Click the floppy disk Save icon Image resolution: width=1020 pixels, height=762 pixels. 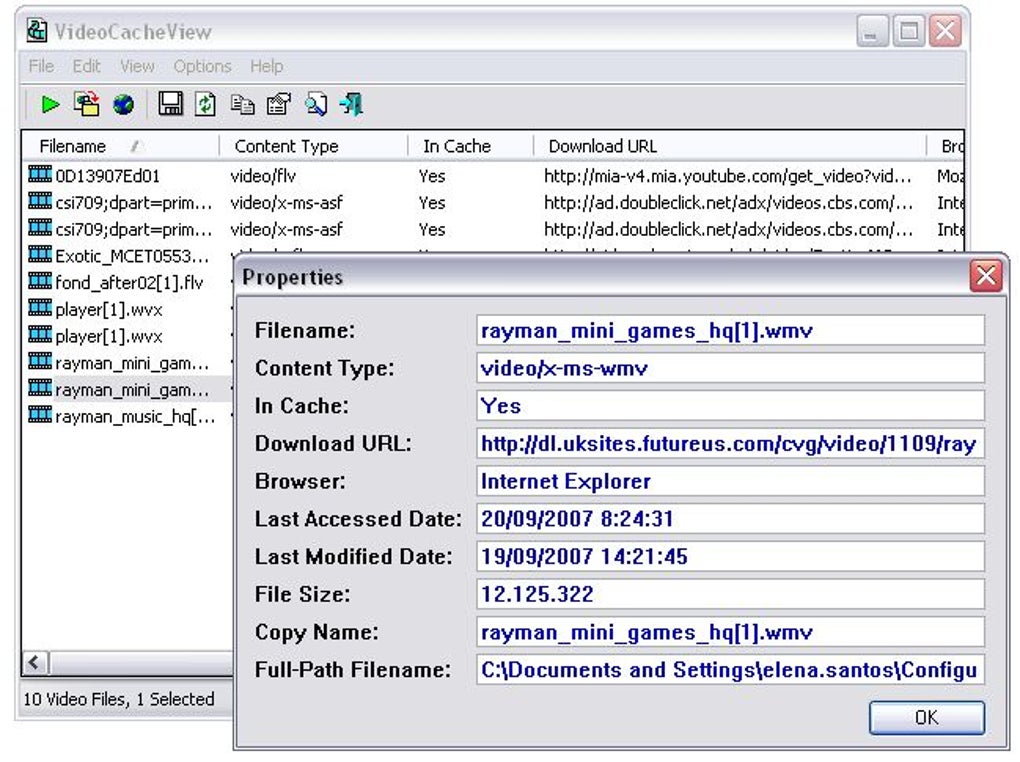click(x=170, y=103)
